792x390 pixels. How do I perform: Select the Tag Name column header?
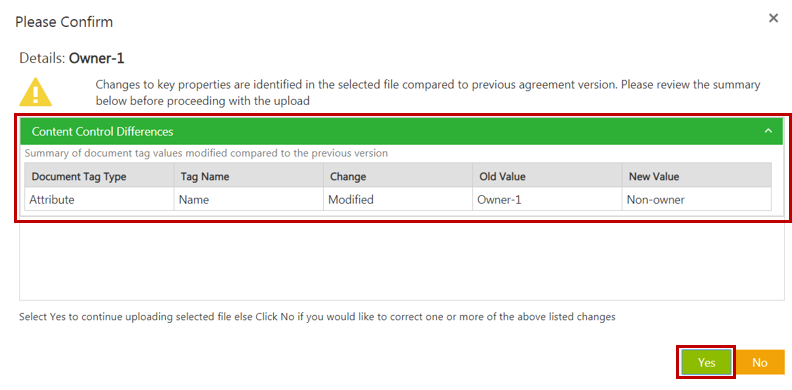point(249,176)
